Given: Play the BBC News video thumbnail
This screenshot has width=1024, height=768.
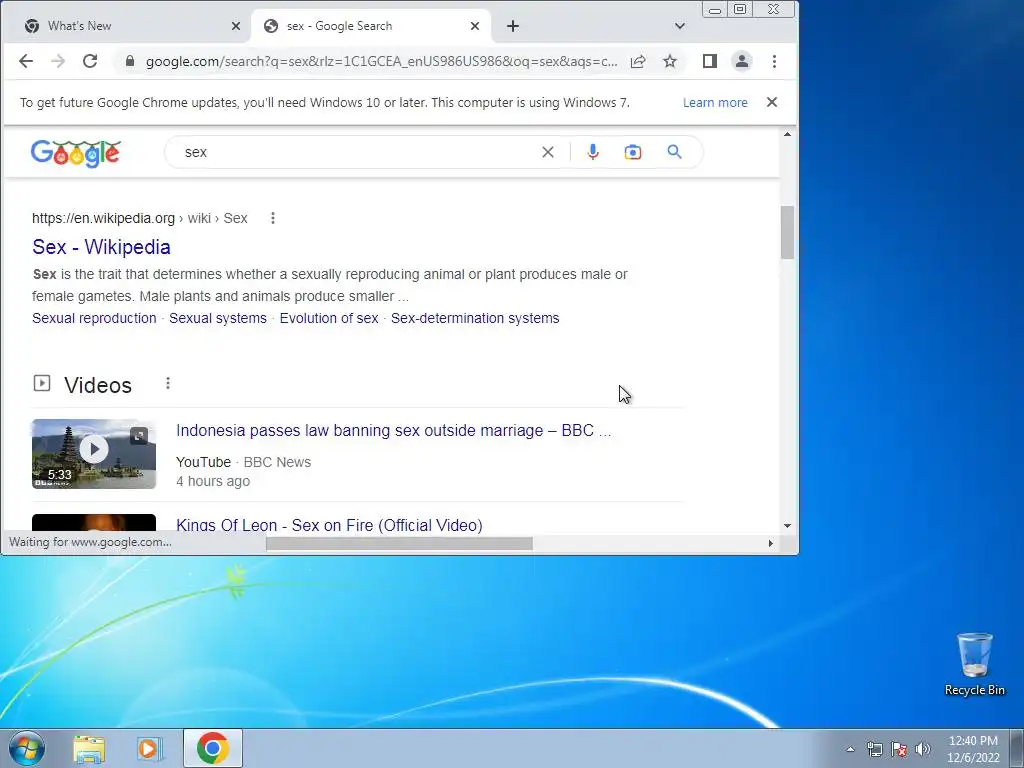Looking at the screenshot, I should click(94, 454).
